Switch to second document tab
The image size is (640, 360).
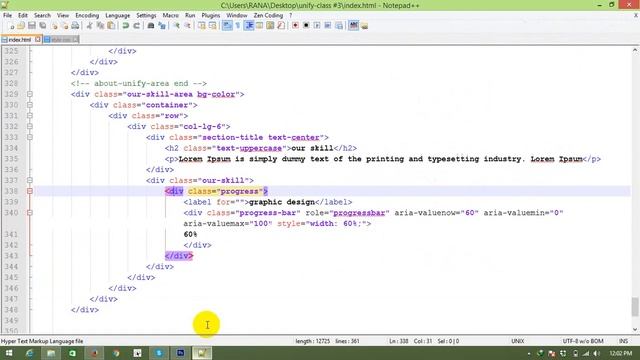tap(61, 40)
